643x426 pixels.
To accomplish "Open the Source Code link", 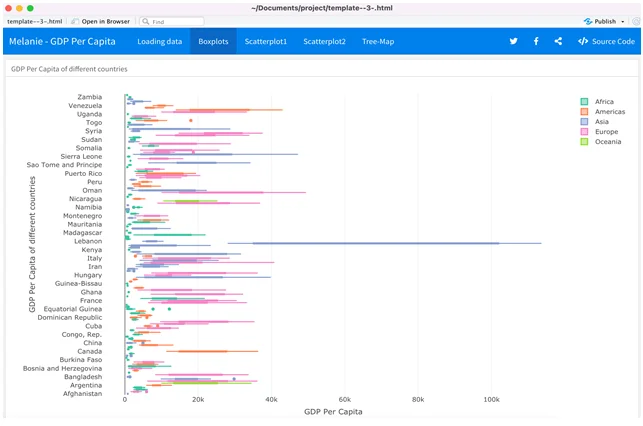I will click(607, 41).
